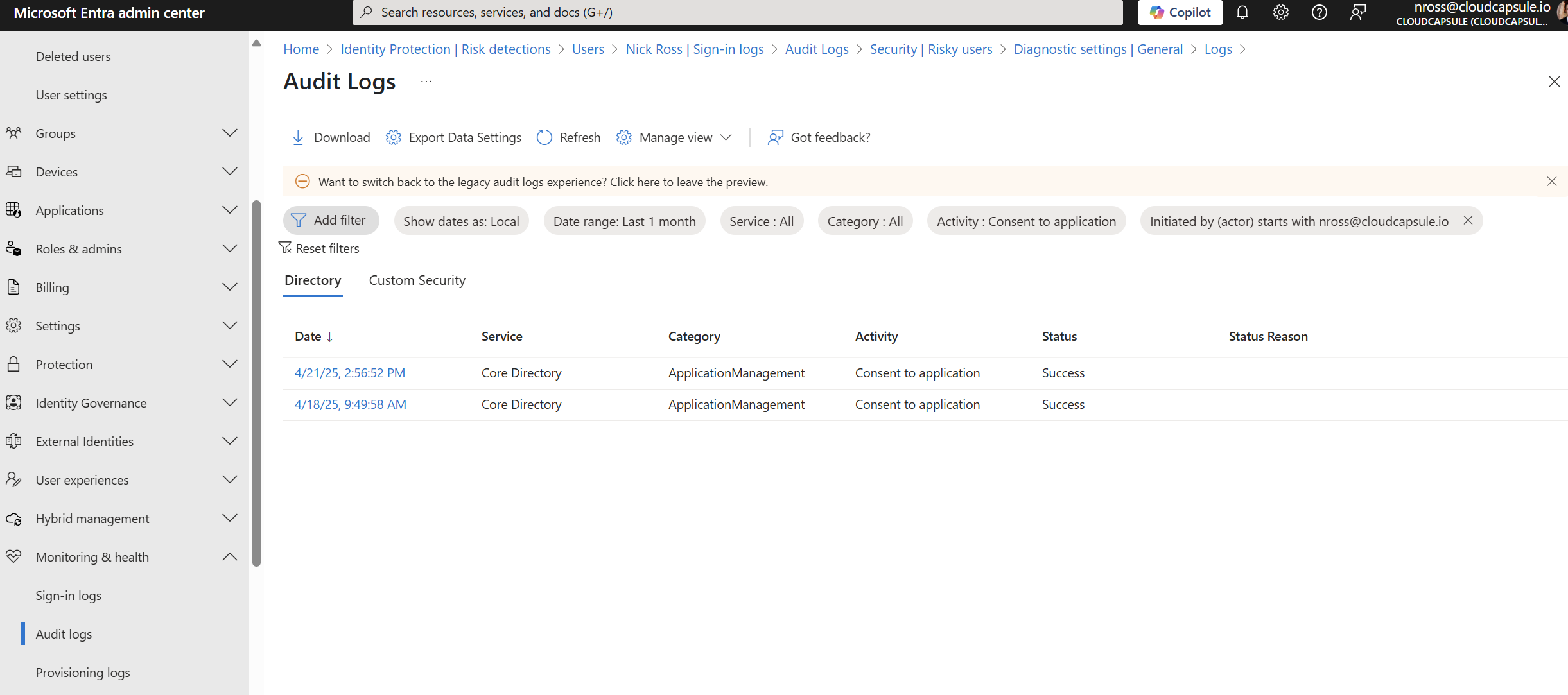Click the Roles & admins icon
Image resolution: width=1568 pixels, height=695 pixels.
pyautogui.click(x=13, y=249)
